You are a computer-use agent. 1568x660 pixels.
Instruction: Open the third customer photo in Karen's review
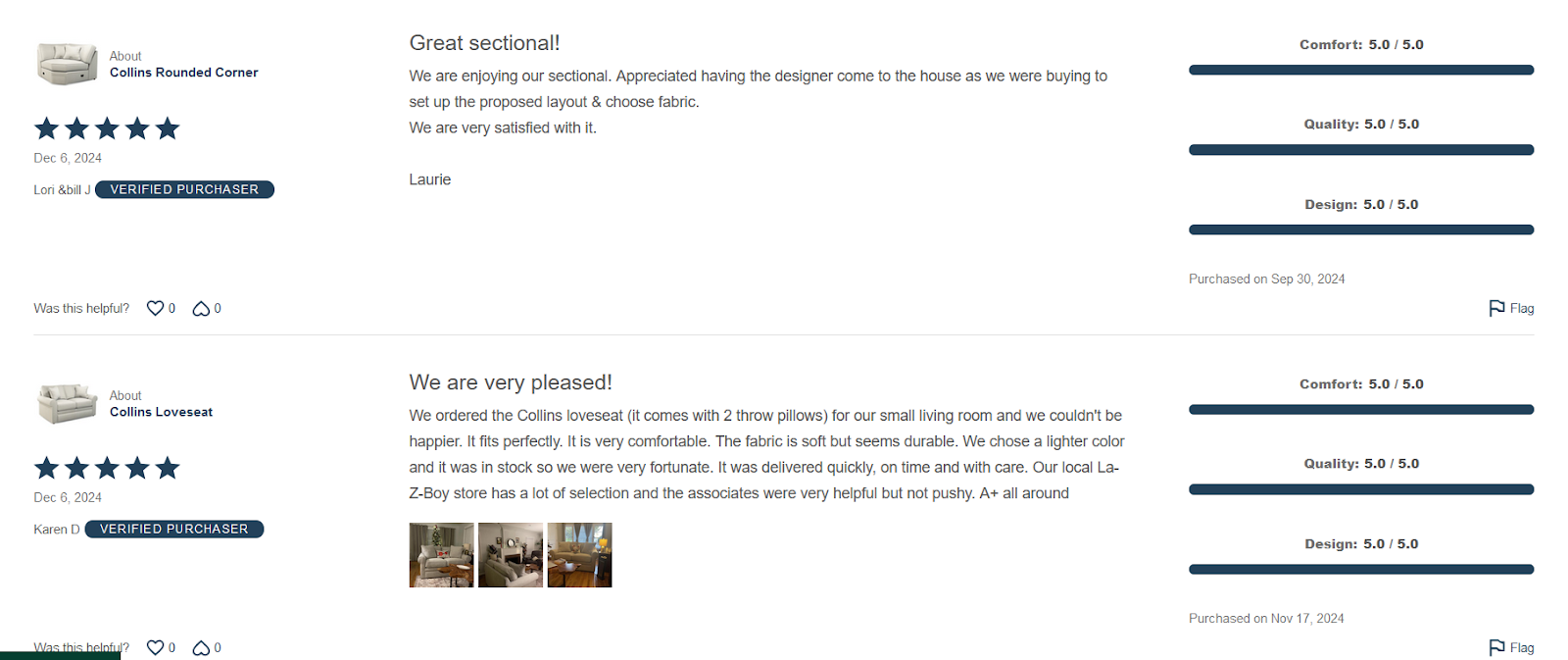(579, 555)
